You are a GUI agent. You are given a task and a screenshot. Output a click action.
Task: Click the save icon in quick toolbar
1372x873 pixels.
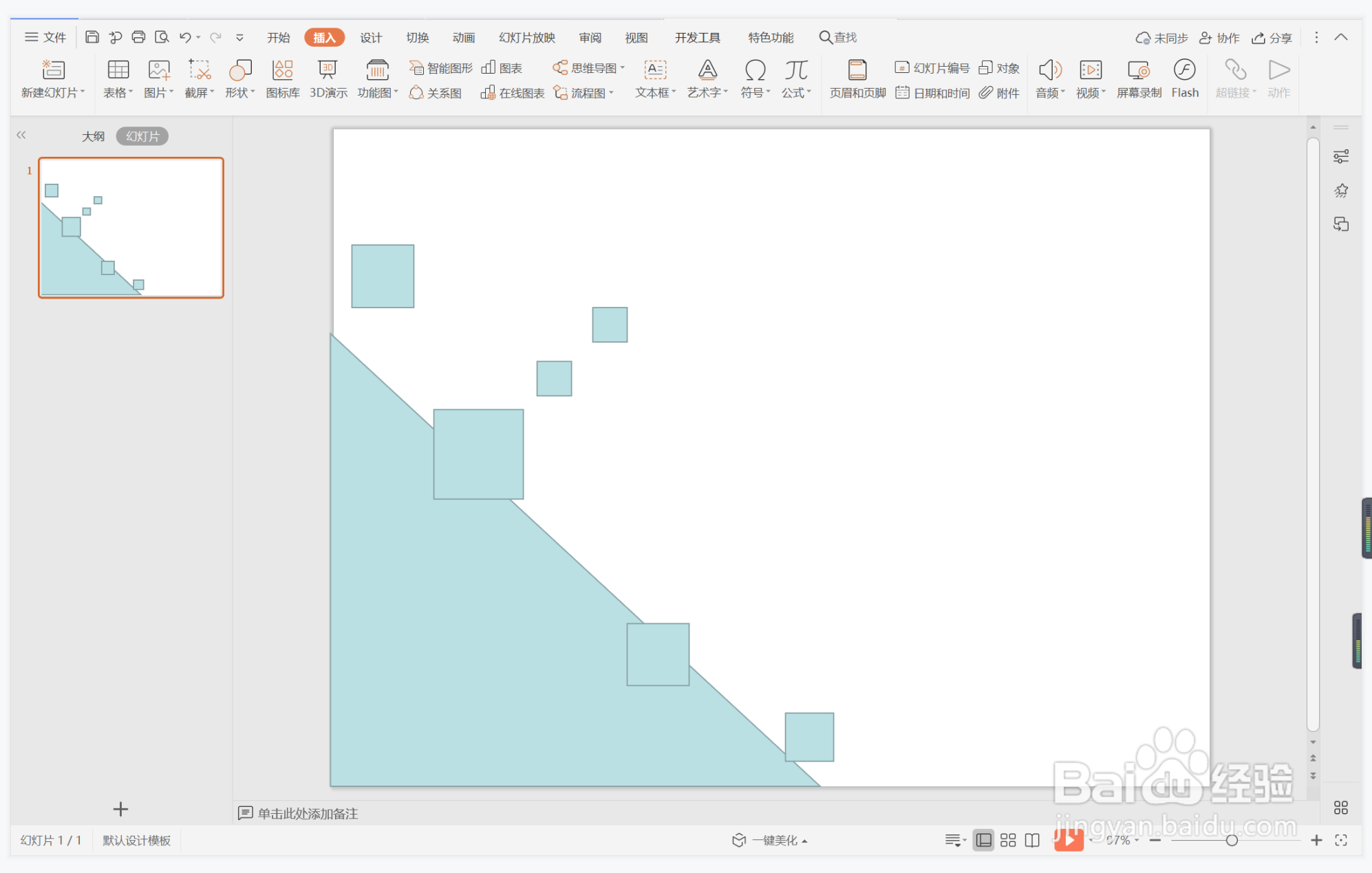pyautogui.click(x=92, y=37)
